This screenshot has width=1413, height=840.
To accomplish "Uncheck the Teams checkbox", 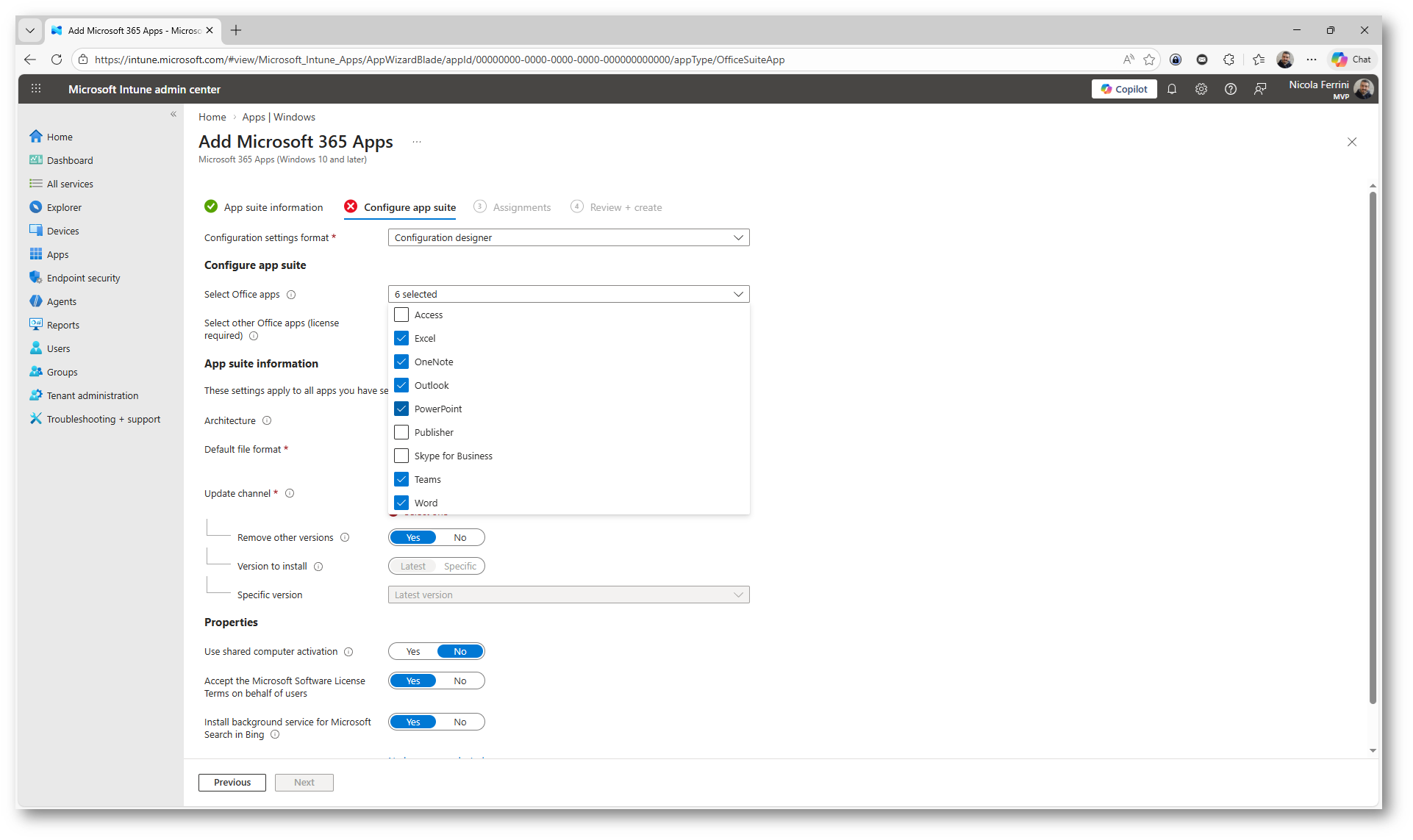I will click(x=401, y=479).
